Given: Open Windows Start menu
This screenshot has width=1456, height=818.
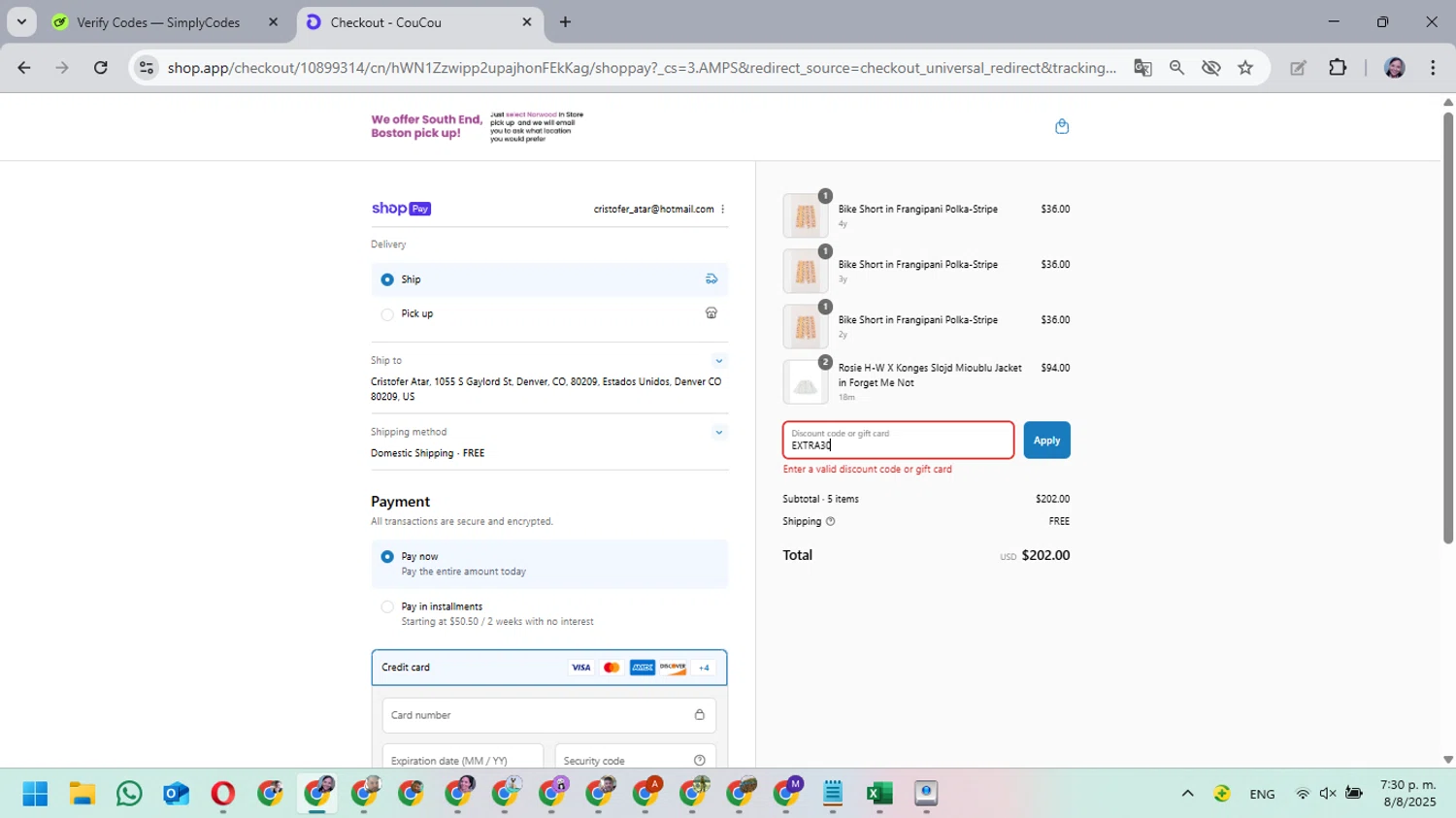Looking at the screenshot, I should (x=35, y=794).
